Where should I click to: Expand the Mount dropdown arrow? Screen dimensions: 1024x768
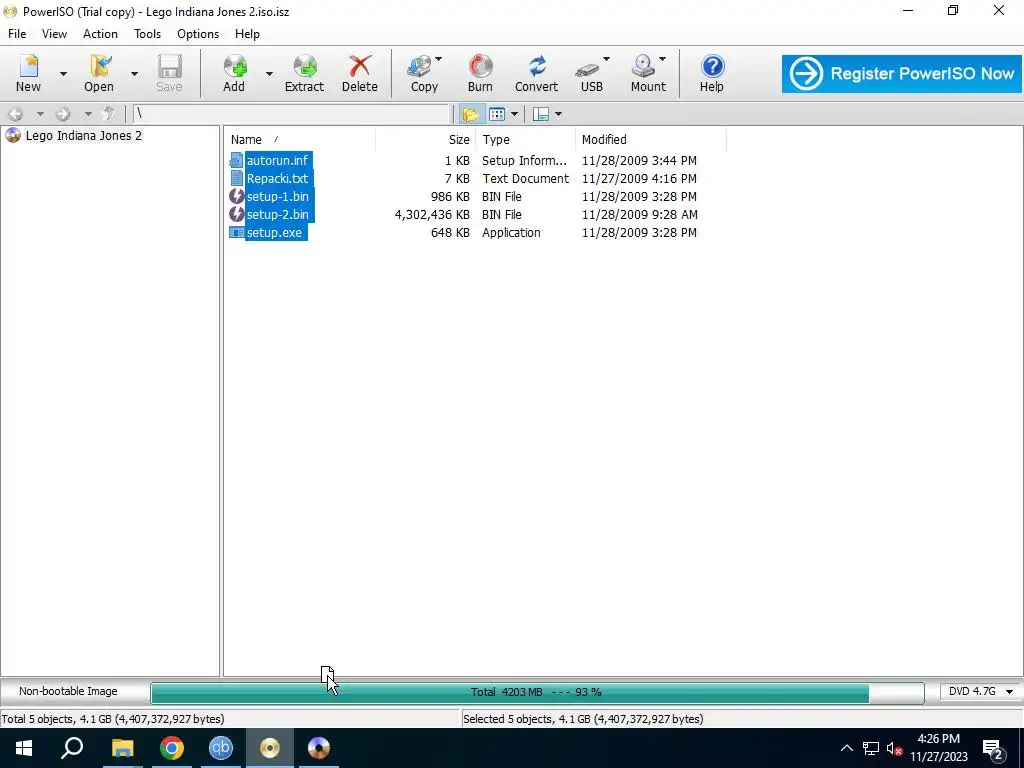point(662,59)
